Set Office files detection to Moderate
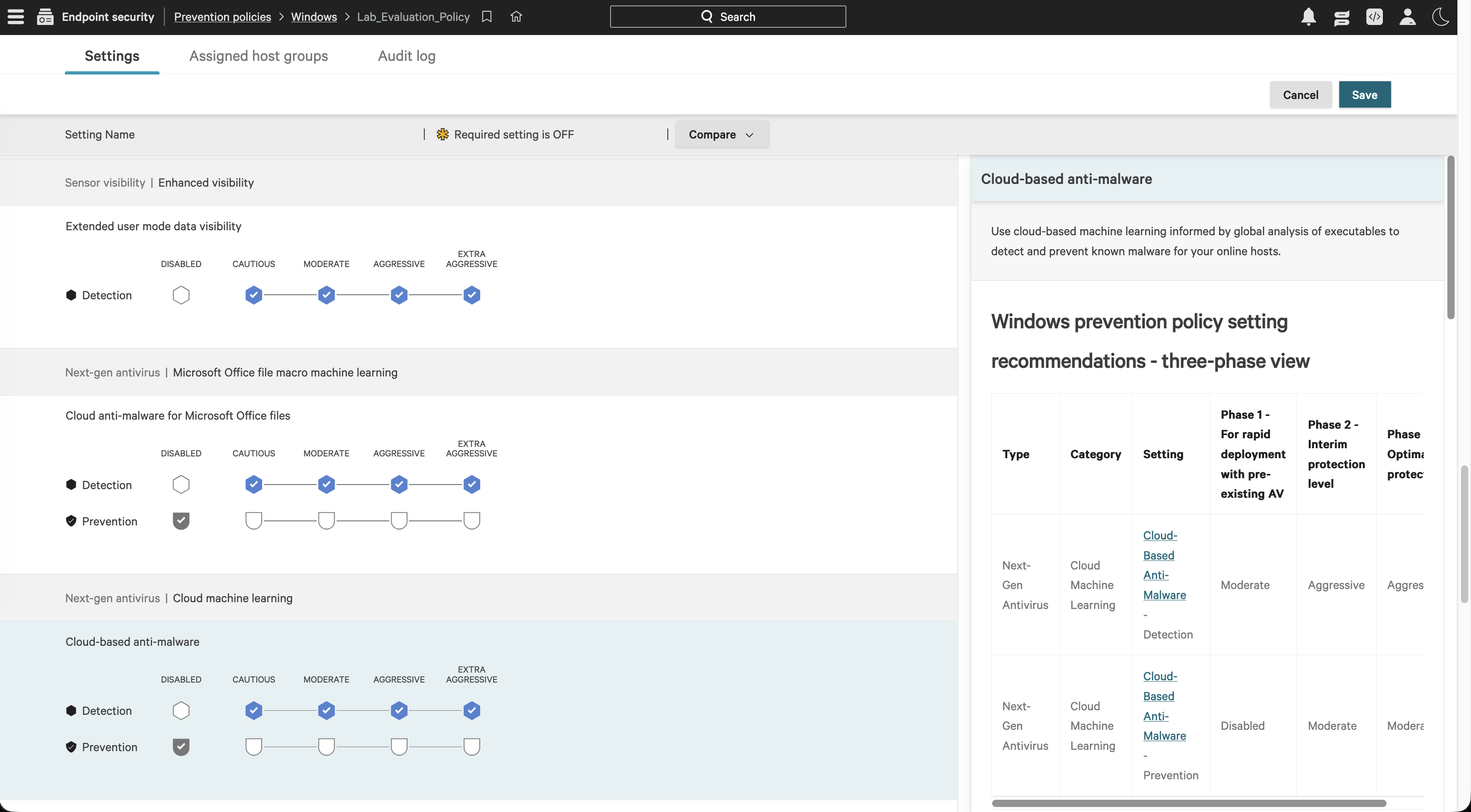This screenshot has width=1471, height=812. pyautogui.click(x=326, y=485)
